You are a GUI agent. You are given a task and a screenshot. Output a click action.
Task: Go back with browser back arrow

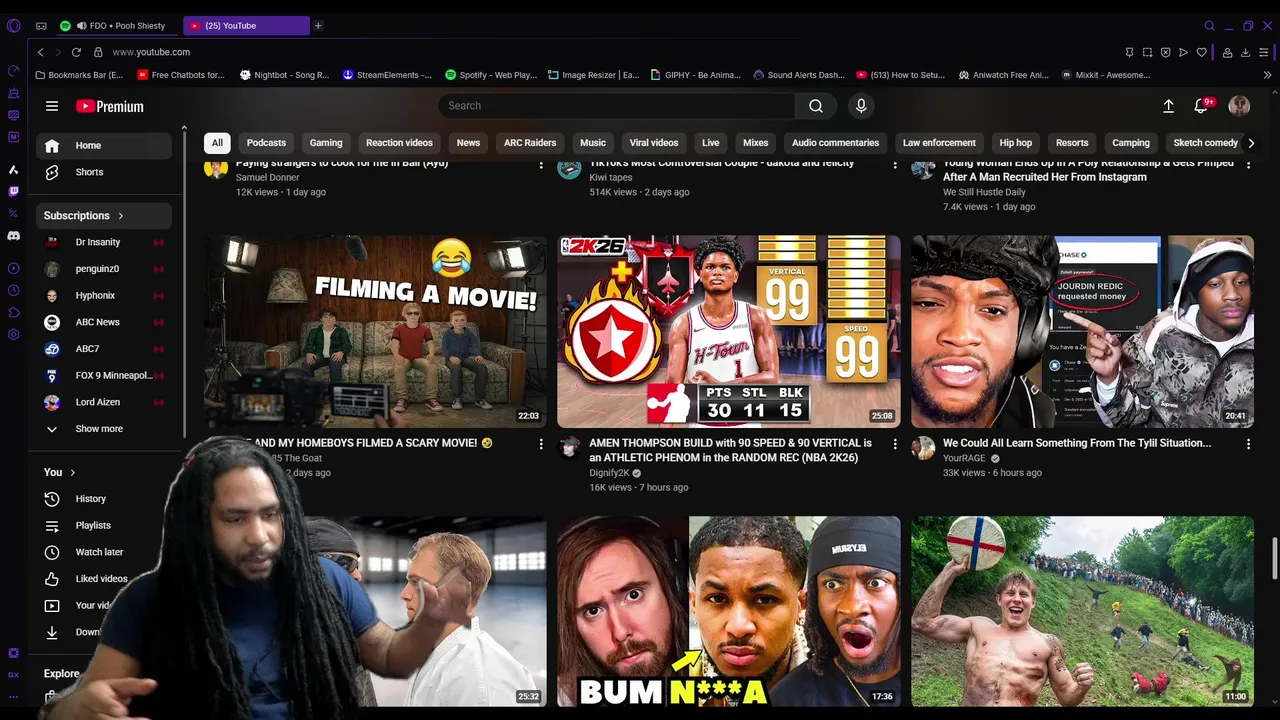click(40, 52)
